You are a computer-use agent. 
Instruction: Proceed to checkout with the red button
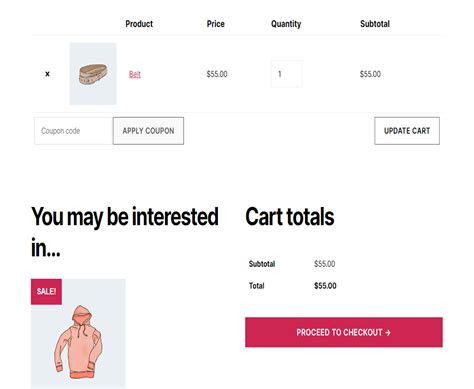tap(344, 332)
